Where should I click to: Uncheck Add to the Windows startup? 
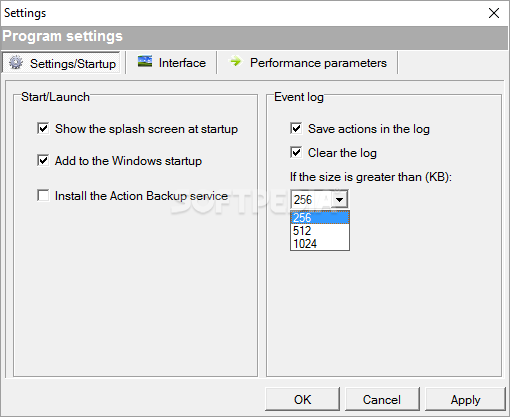pyautogui.click(x=43, y=160)
